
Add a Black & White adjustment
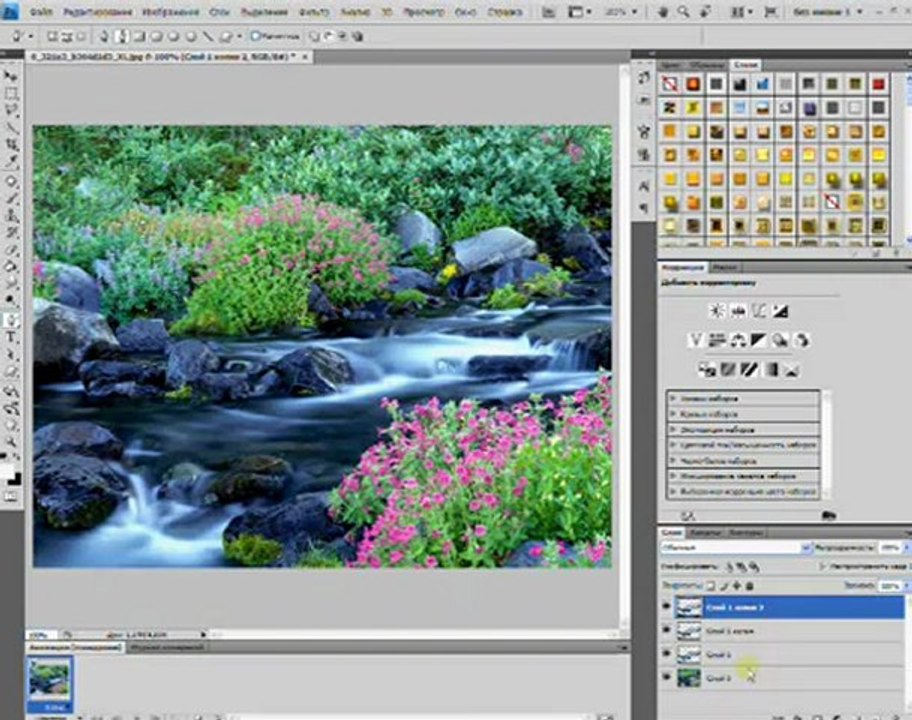pyautogui.click(x=759, y=340)
